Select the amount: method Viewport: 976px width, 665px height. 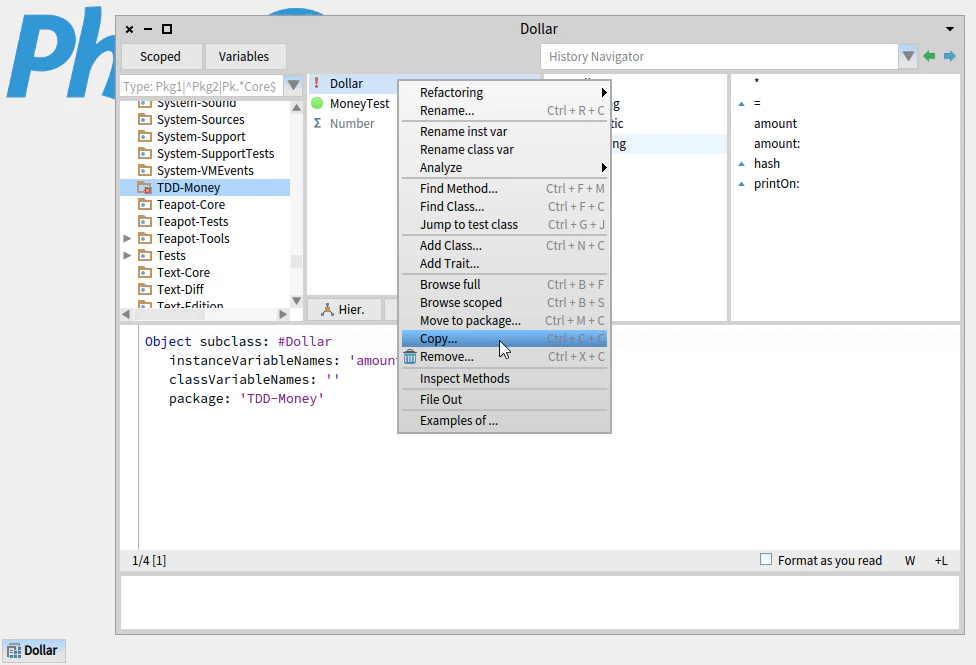pos(777,144)
